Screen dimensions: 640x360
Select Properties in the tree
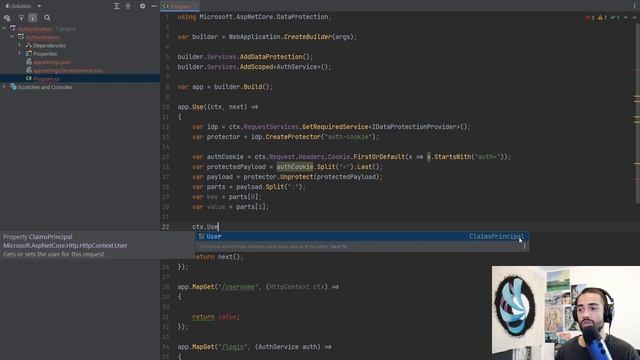45,53
